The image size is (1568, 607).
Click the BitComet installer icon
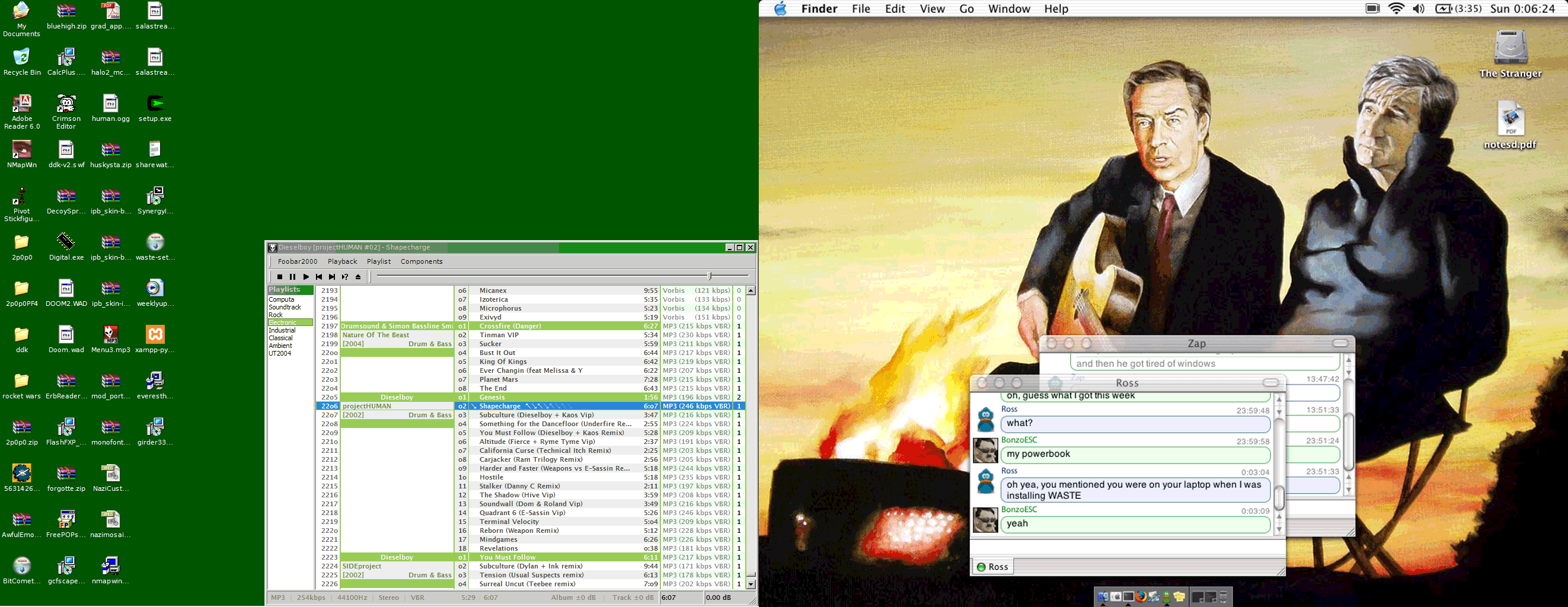[22, 571]
